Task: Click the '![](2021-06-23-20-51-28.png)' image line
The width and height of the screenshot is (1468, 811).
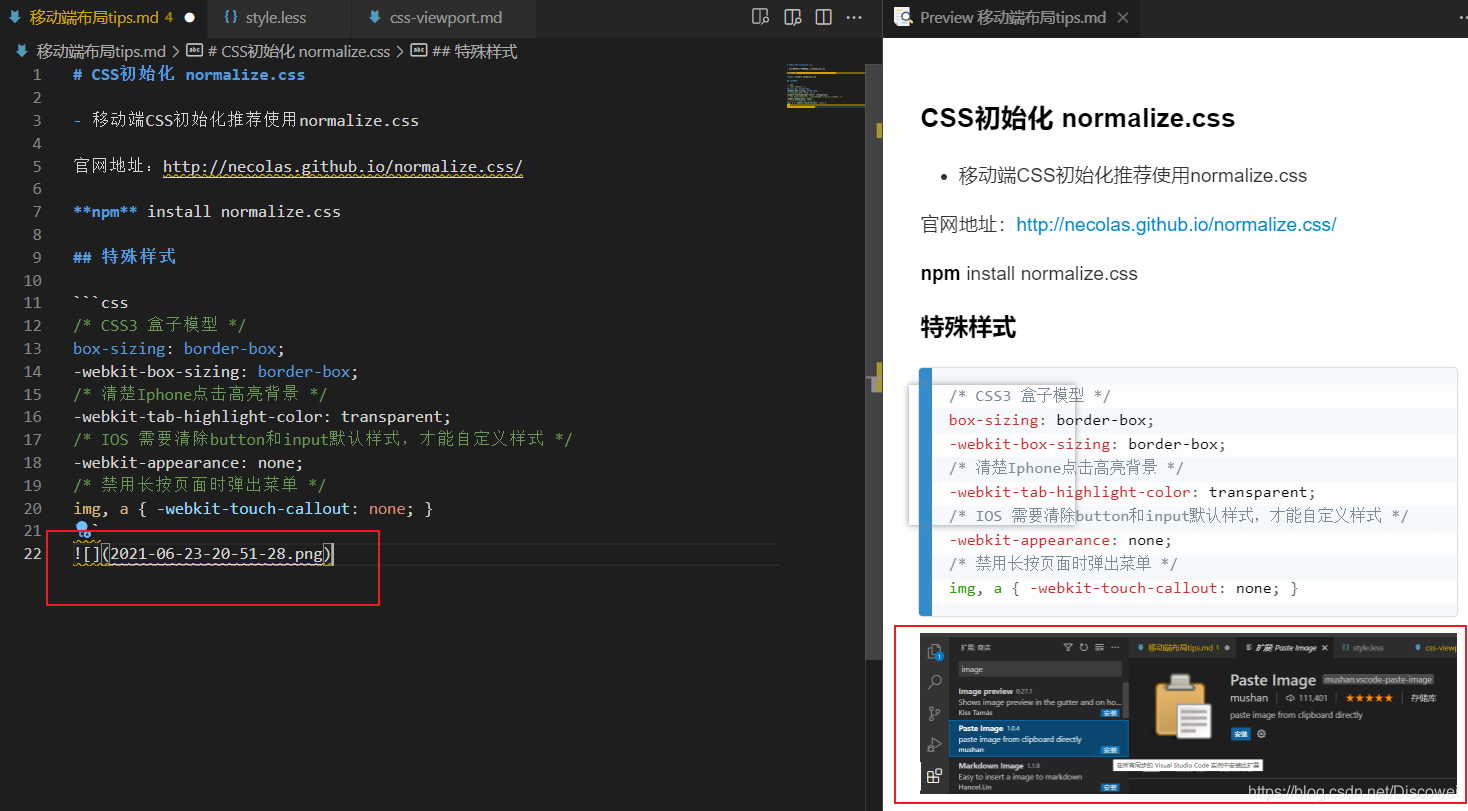Action: (203, 555)
